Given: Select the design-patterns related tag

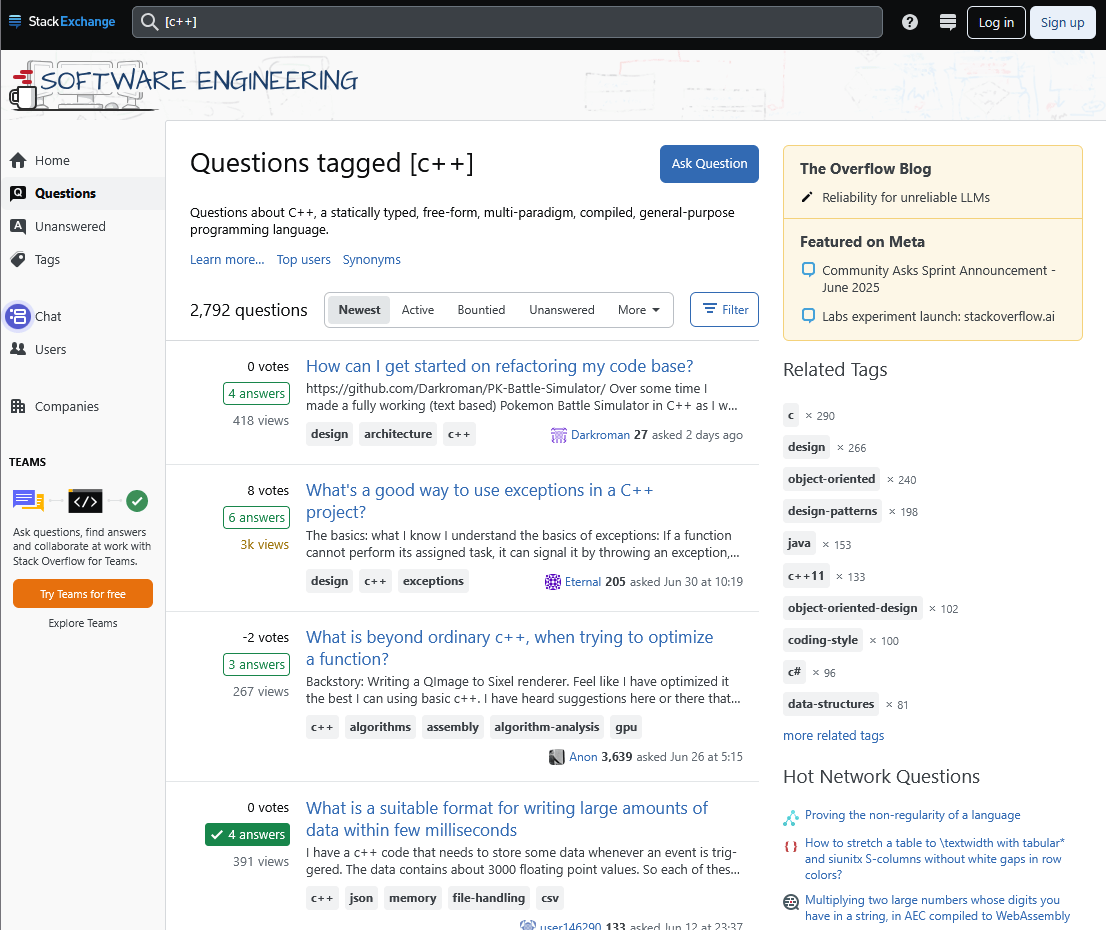Looking at the screenshot, I should click(832, 511).
